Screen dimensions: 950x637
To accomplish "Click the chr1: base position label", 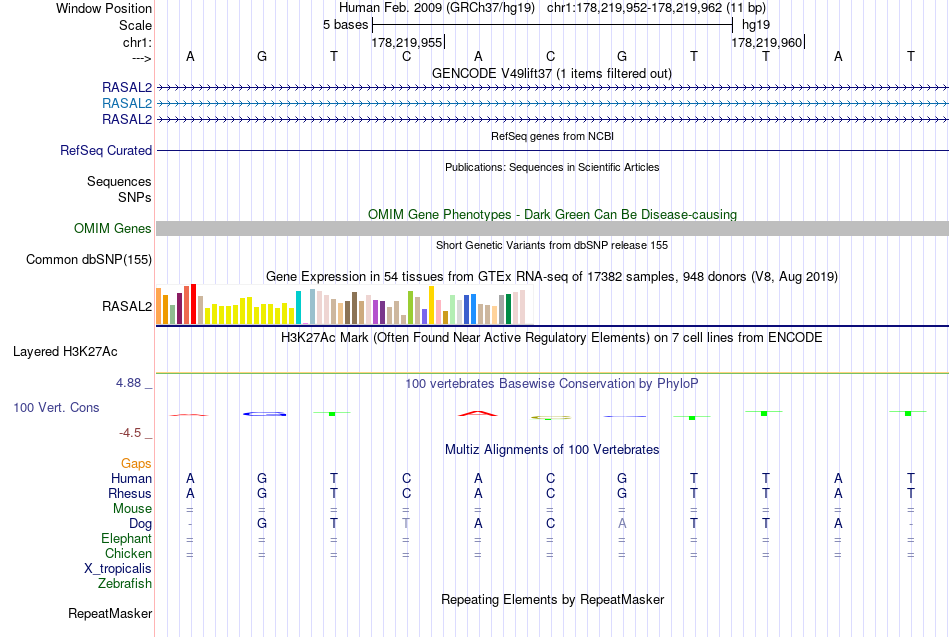I will tap(137, 42).
